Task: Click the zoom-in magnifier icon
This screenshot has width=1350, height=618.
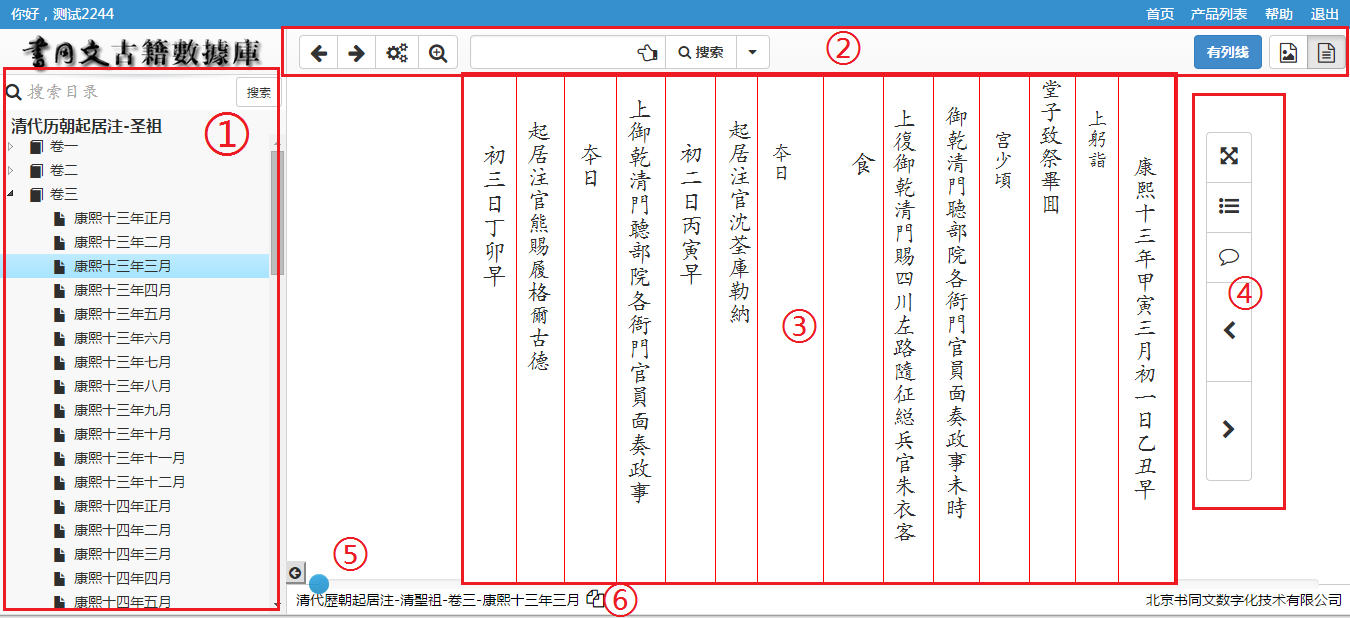Action: pos(437,53)
